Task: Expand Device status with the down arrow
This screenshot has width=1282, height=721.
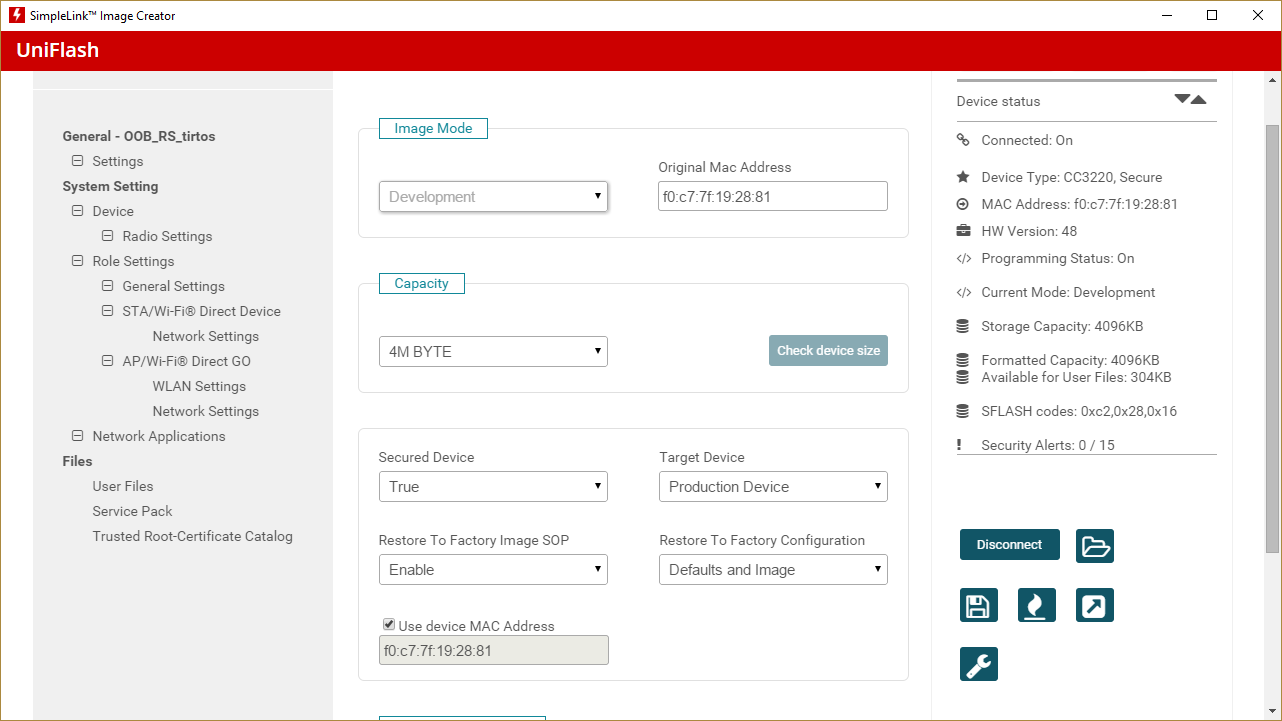Action: [x=1182, y=99]
